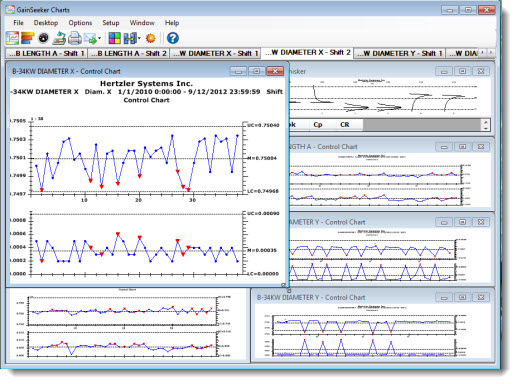517x384 pixels.
Task: Click right tab-scroll arrow on tab strip
Action: pyautogui.click(x=491, y=53)
